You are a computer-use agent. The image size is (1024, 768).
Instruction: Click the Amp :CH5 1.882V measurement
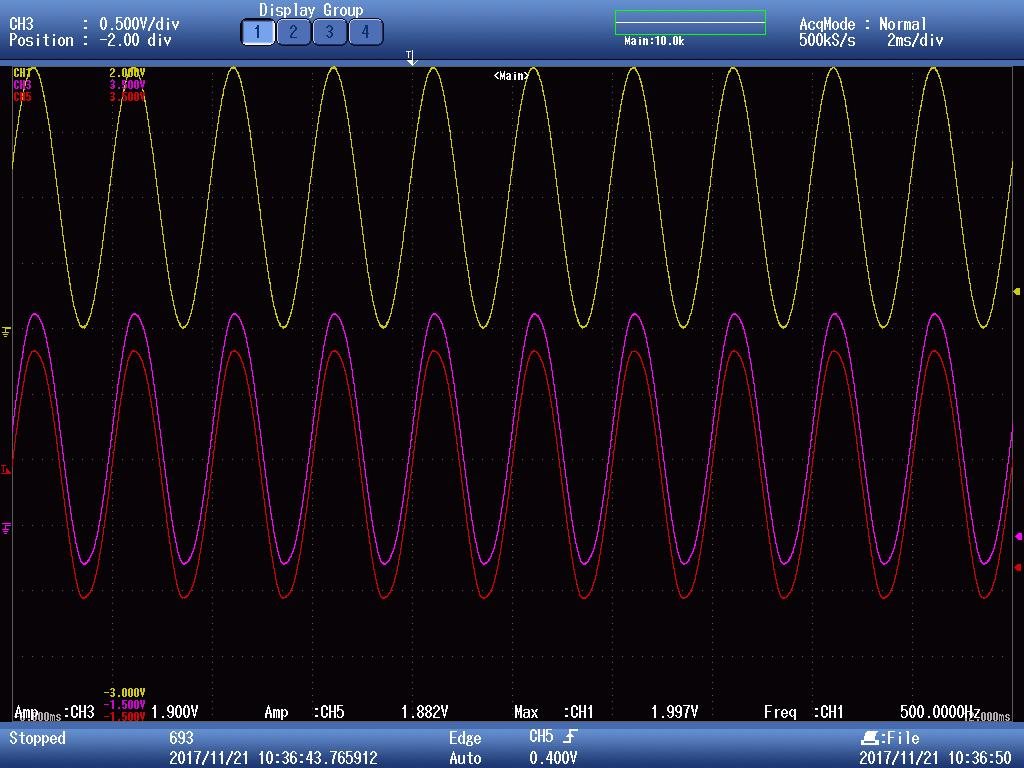[357, 712]
